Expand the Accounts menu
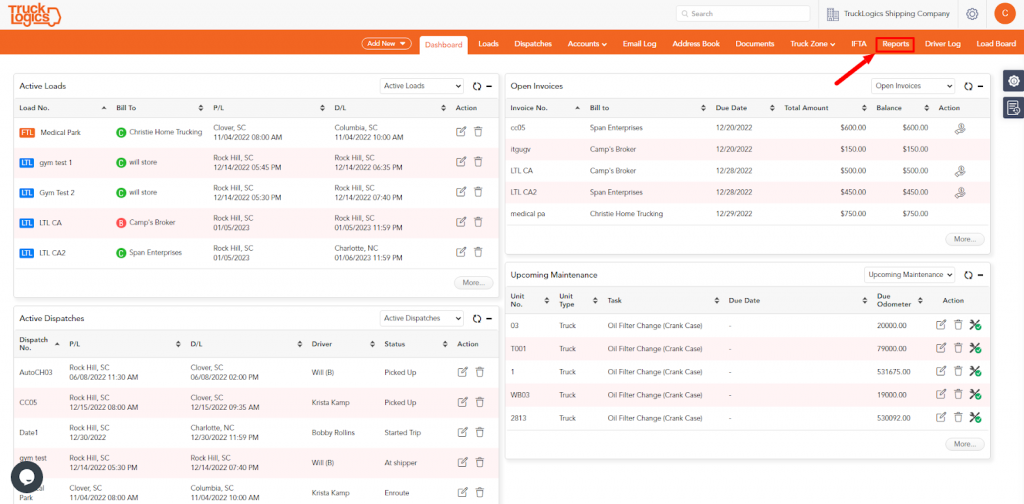1024x504 pixels. [587, 44]
